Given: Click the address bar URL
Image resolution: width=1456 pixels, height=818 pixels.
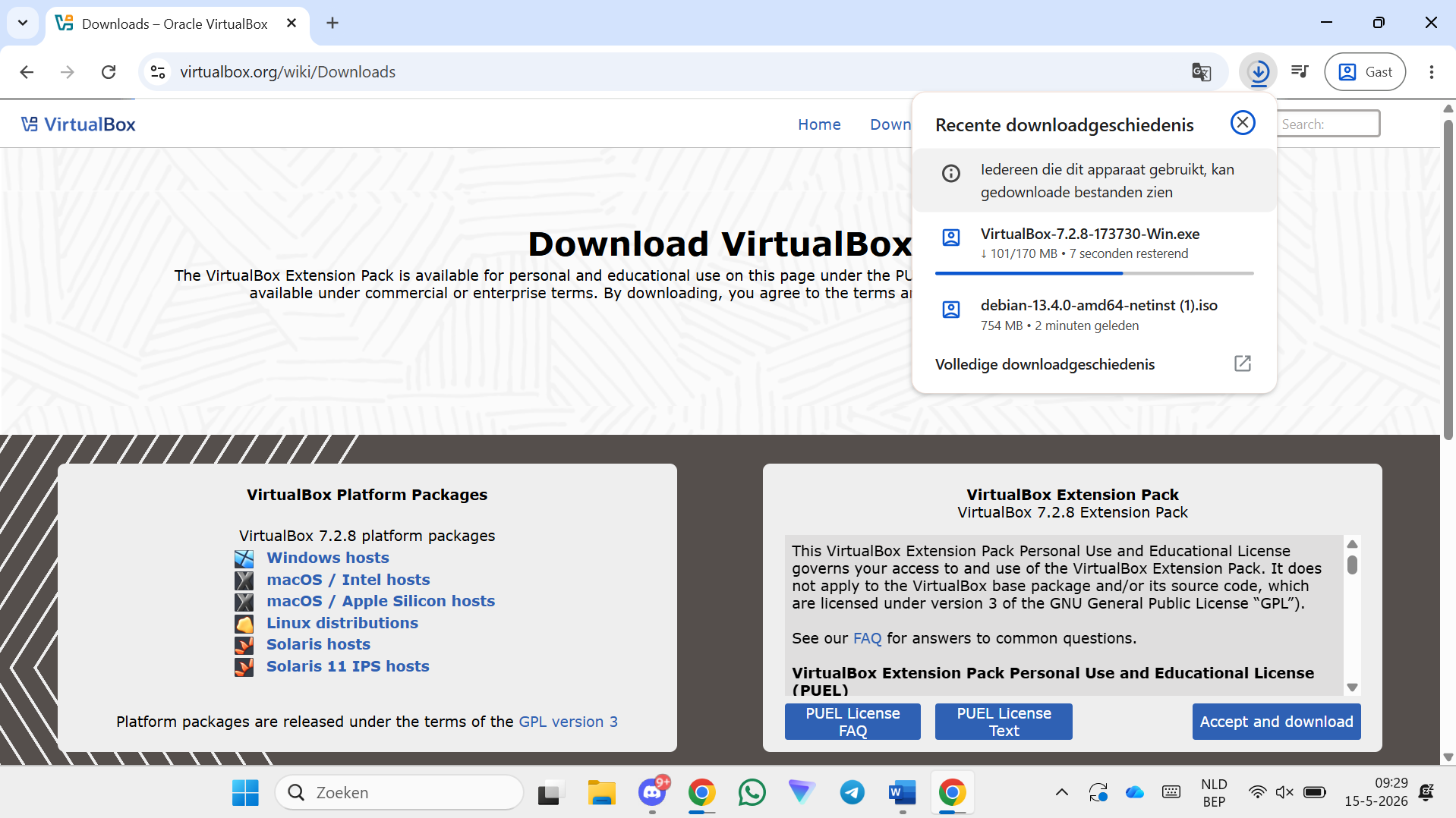Looking at the screenshot, I should click(288, 72).
